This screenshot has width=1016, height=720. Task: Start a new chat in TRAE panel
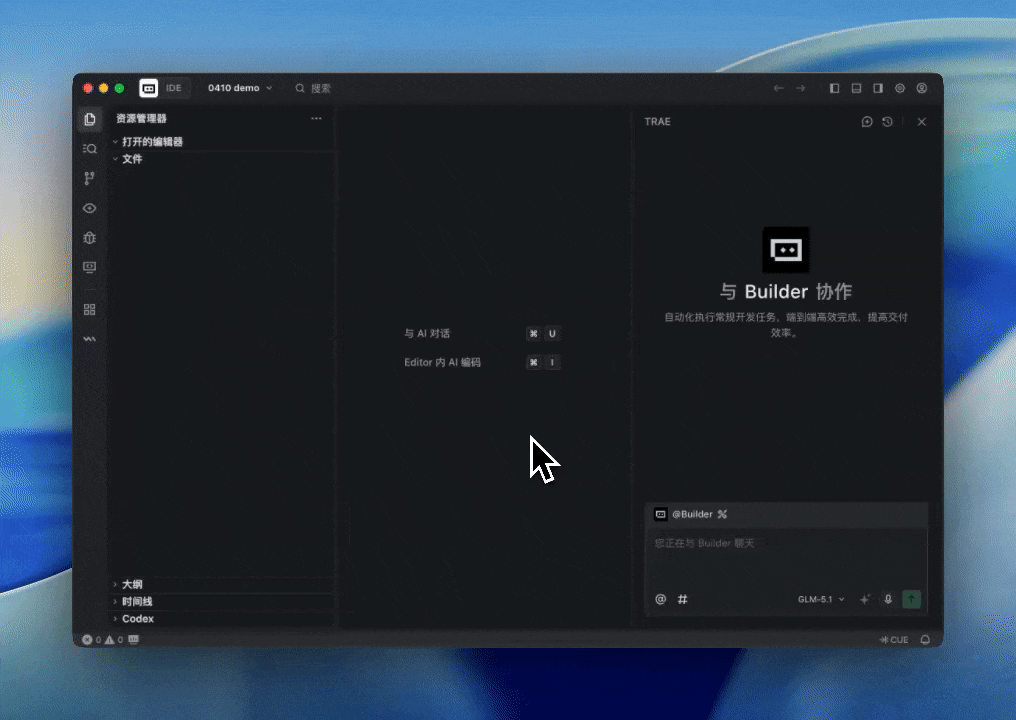tap(867, 122)
